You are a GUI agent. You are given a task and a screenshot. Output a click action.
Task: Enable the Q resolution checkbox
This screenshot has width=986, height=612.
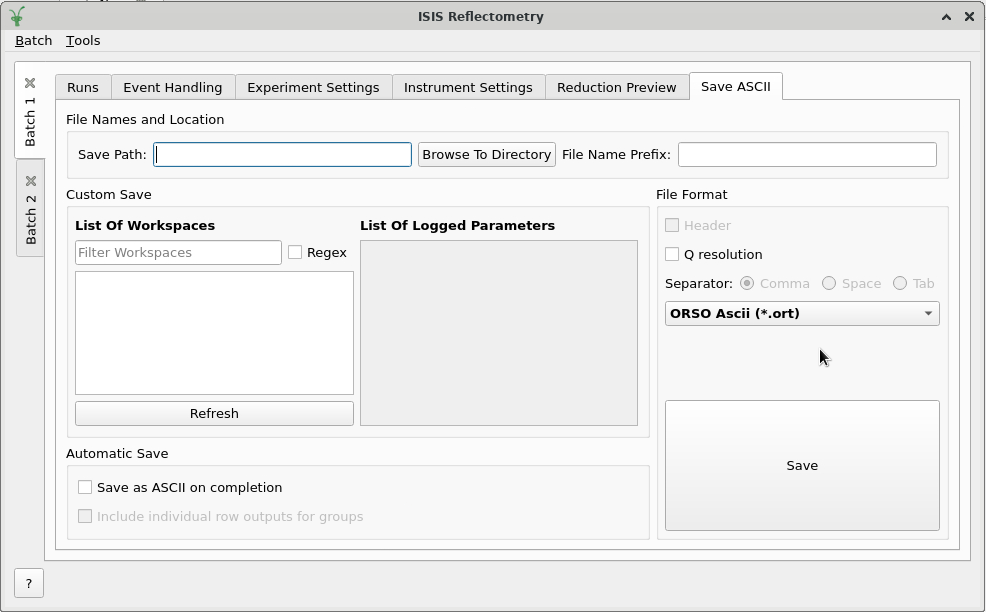pyautogui.click(x=672, y=254)
